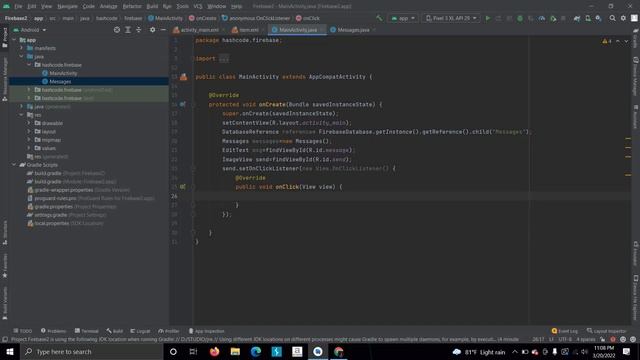This screenshot has width=640, height=360.
Task: Toggle the Logcat tool window
Action: (140, 331)
